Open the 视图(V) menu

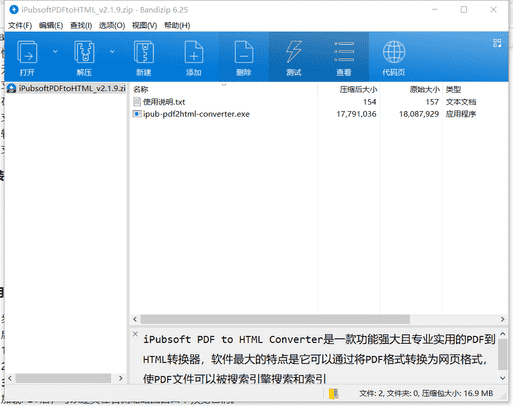tap(144, 26)
